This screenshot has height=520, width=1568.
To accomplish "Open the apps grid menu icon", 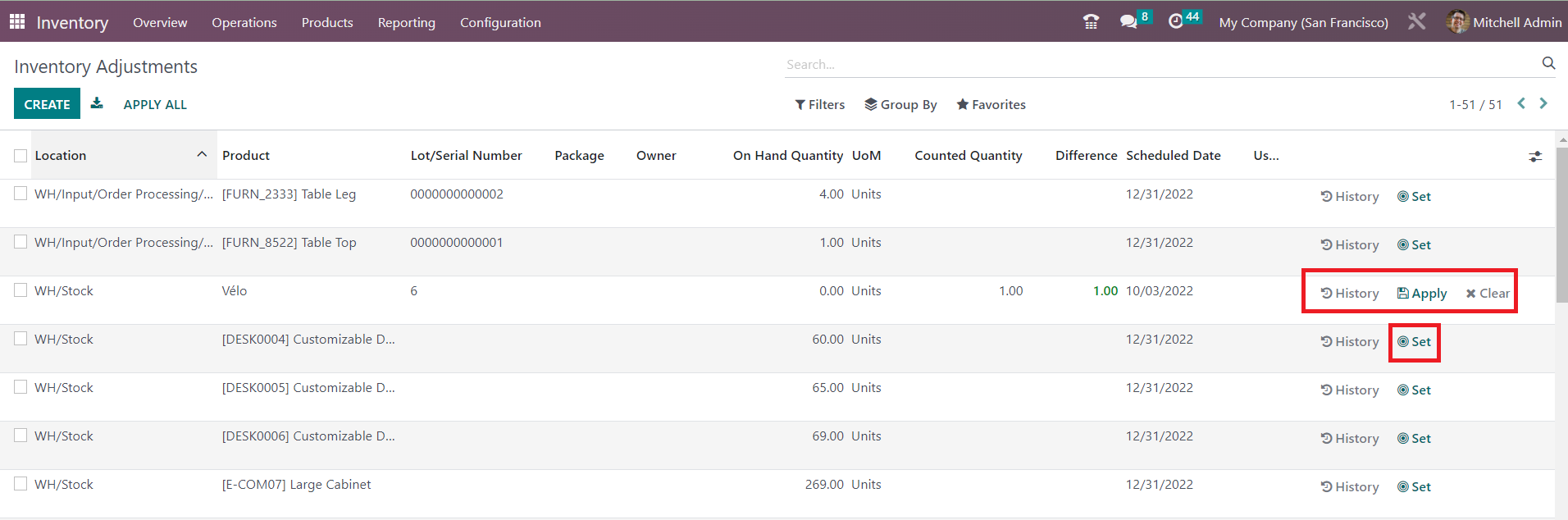I will pyautogui.click(x=17, y=22).
